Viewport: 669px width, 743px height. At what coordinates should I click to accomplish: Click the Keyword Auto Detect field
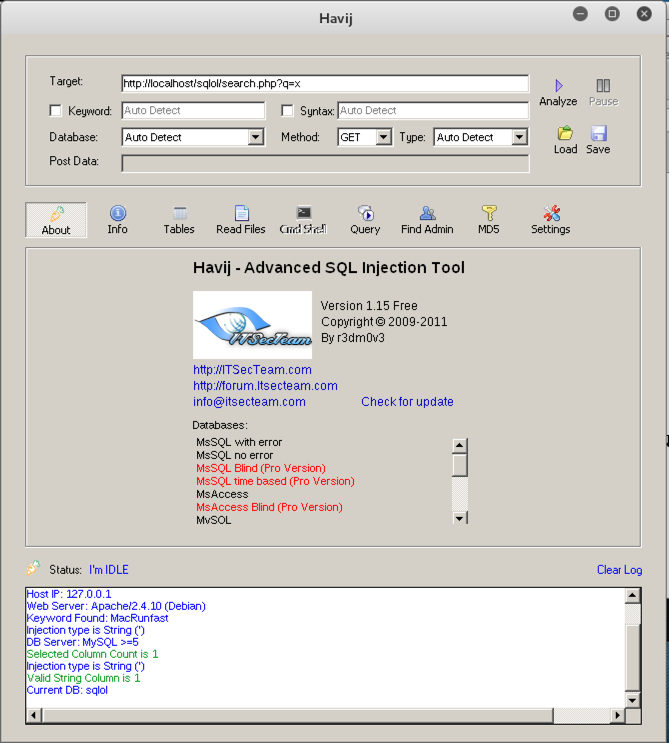click(x=193, y=110)
